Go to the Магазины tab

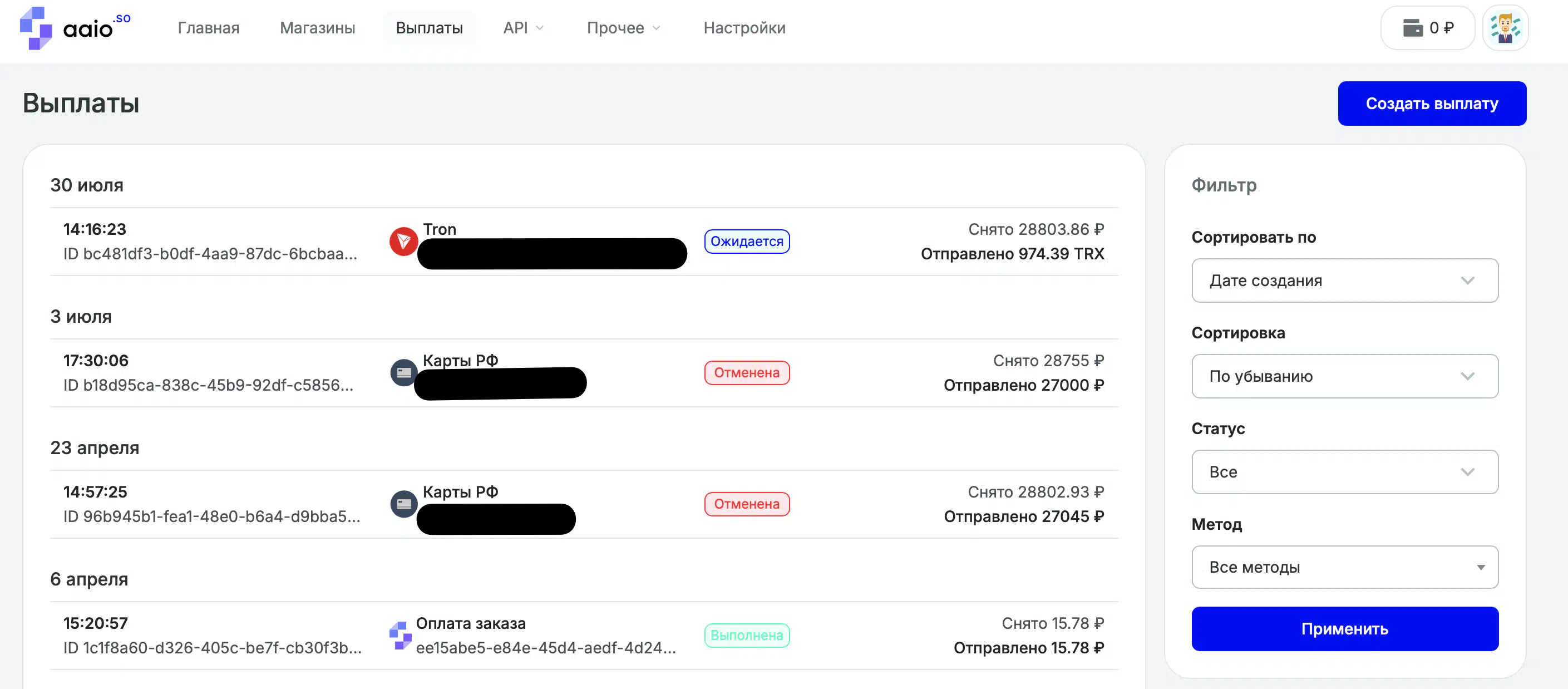317,28
